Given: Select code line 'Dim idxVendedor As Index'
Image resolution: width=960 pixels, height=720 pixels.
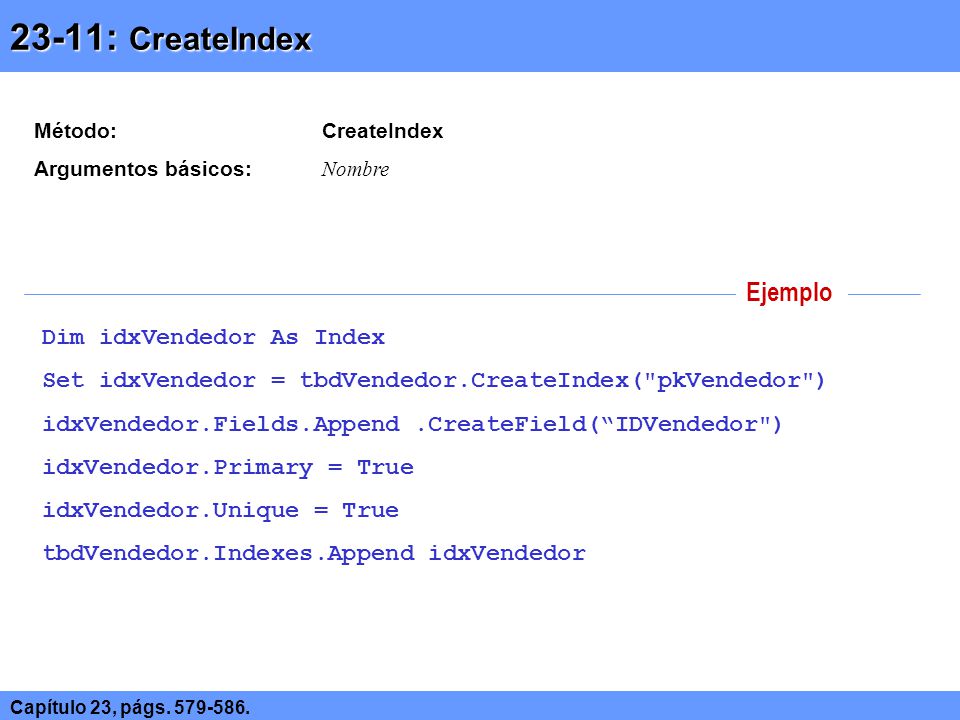Looking at the screenshot, I should tap(213, 337).
